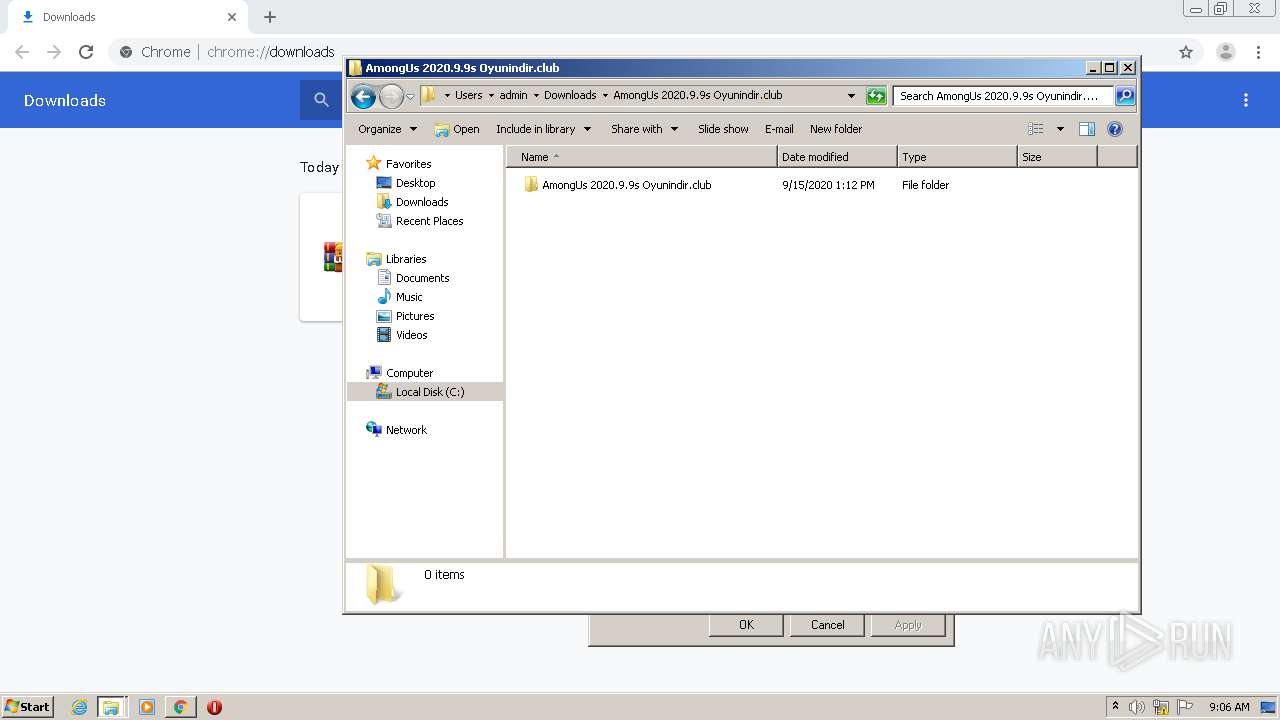Sort by Date modified column
The width and height of the screenshot is (1280, 720).
(x=837, y=157)
